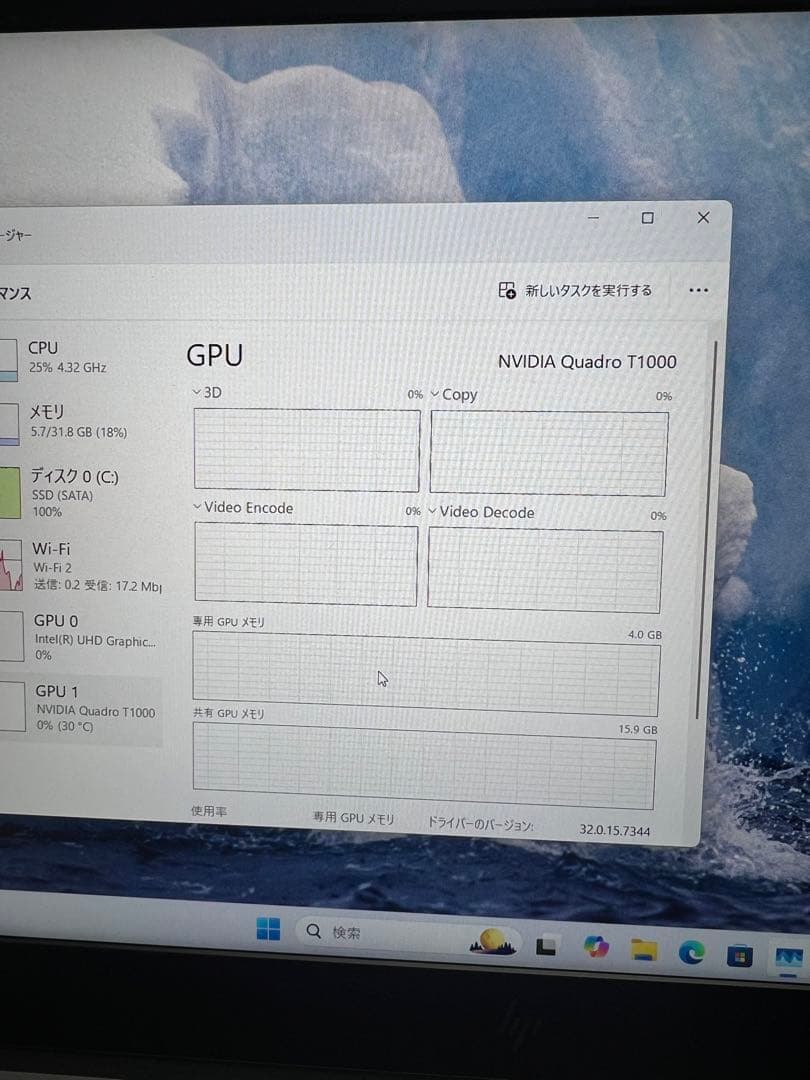
Task: Open the Windows Start menu
Action: pos(268,928)
